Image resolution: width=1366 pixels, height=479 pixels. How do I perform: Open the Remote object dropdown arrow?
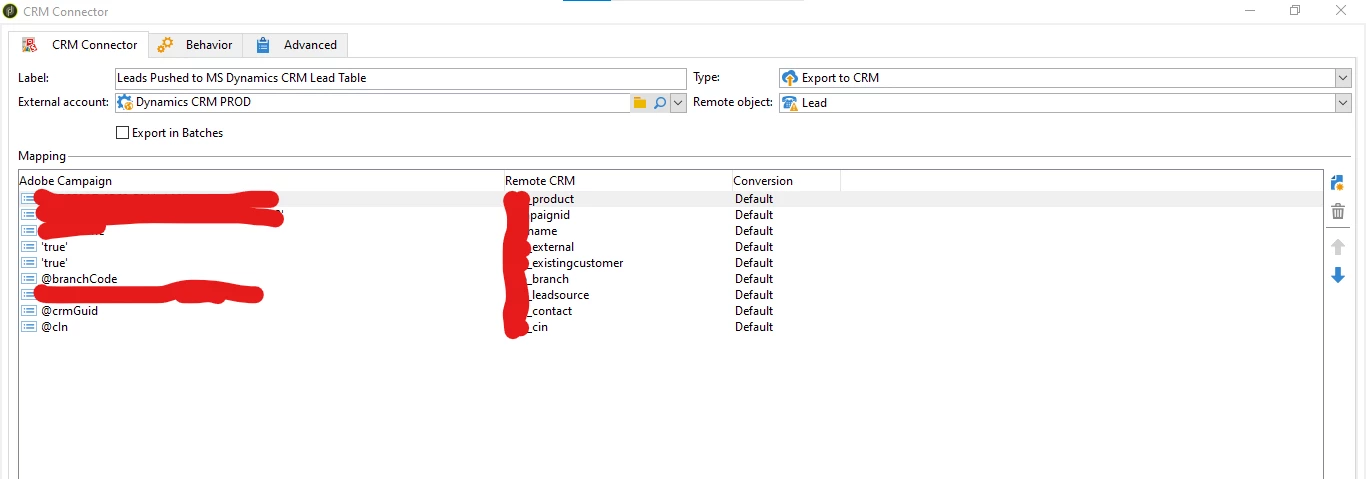click(x=1342, y=103)
